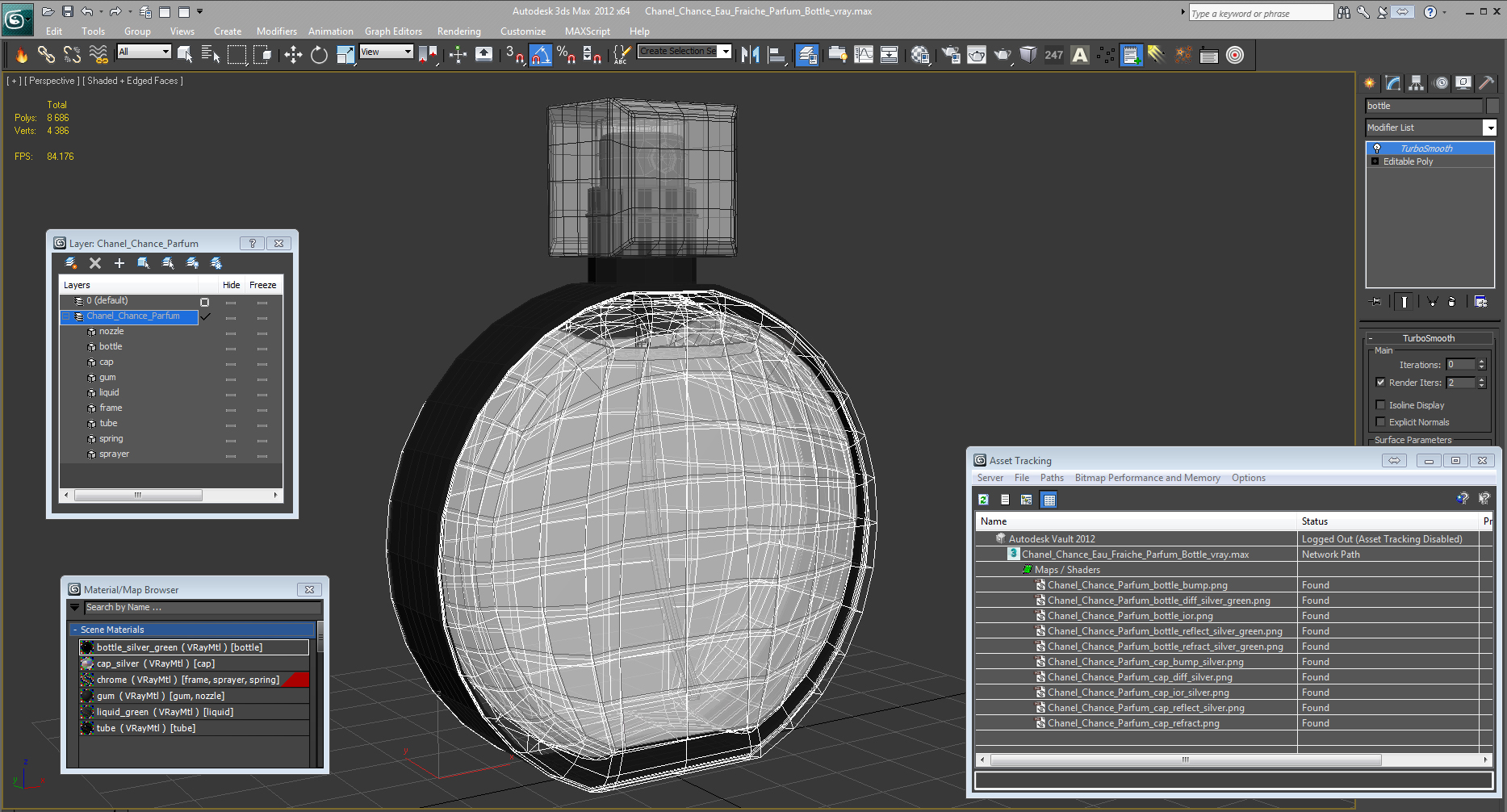Toggle TurboSmooth modifier lightbulb
Image resolution: width=1507 pixels, height=812 pixels.
1377,149
